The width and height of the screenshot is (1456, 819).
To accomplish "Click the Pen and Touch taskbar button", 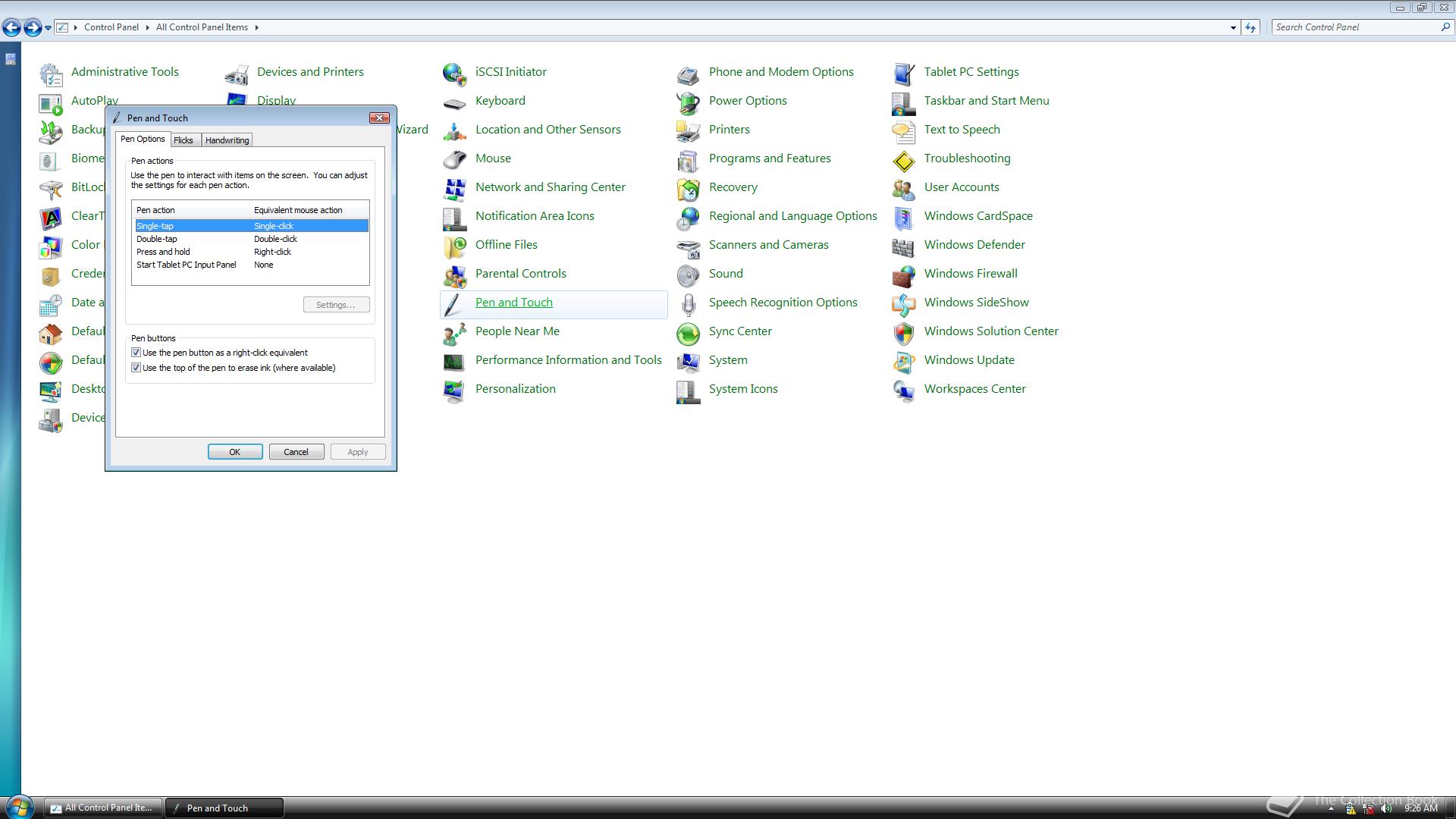I will click(x=224, y=808).
